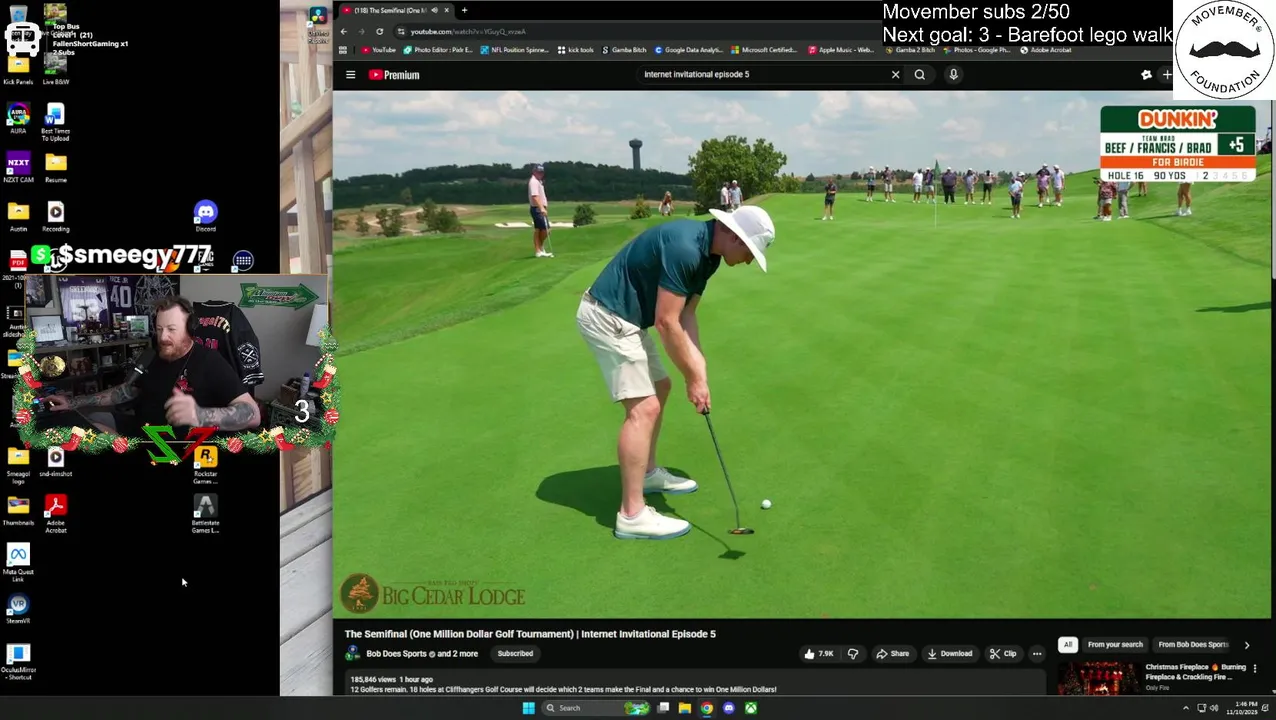Open the OculusMirror shortcut
The height and width of the screenshot is (720, 1276).
click(x=18, y=662)
